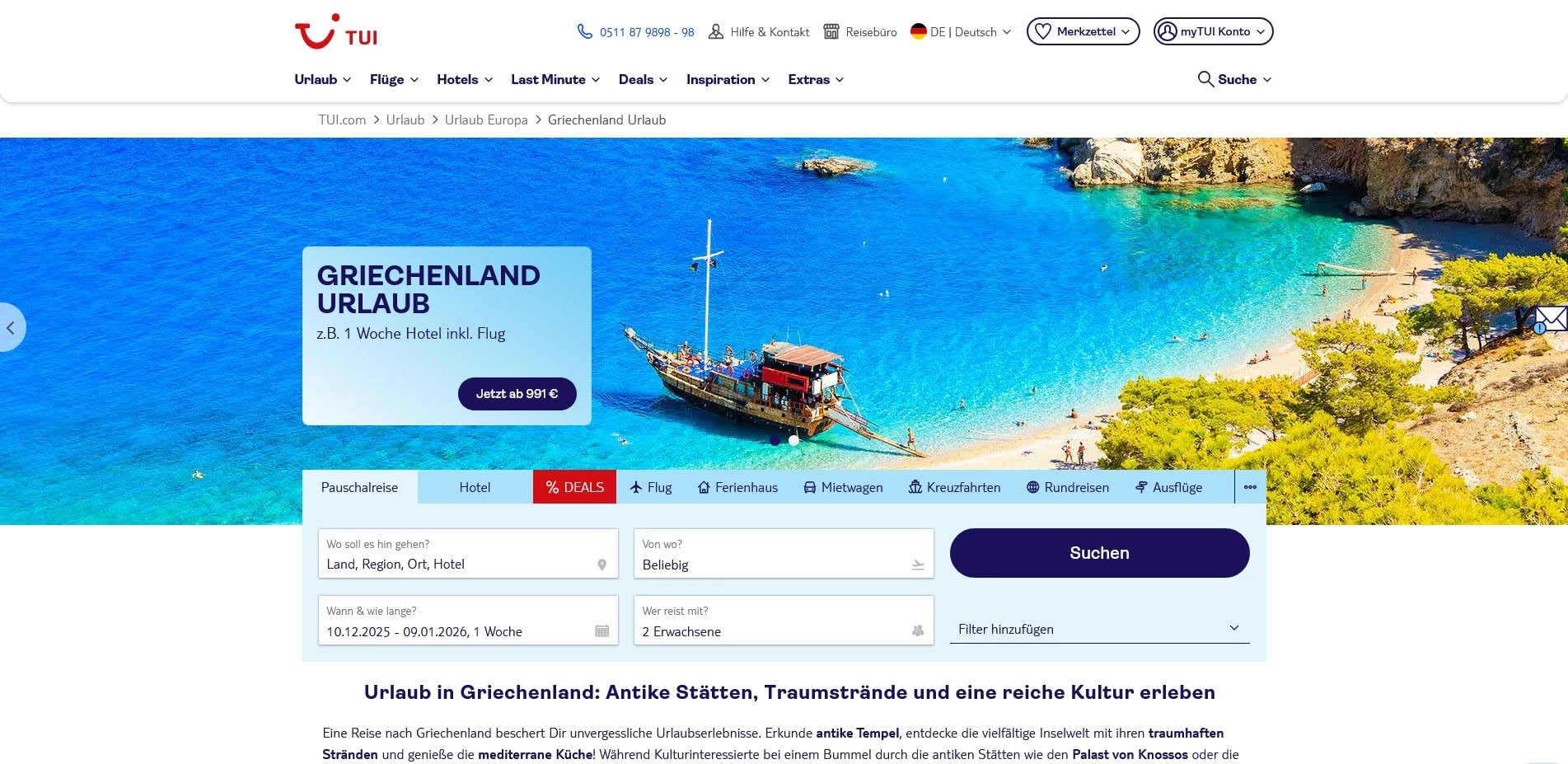This screenshot has width=1568, height=764.
Task: Open the three-dot overflow menu of booking tabs
Action: 1249,486
